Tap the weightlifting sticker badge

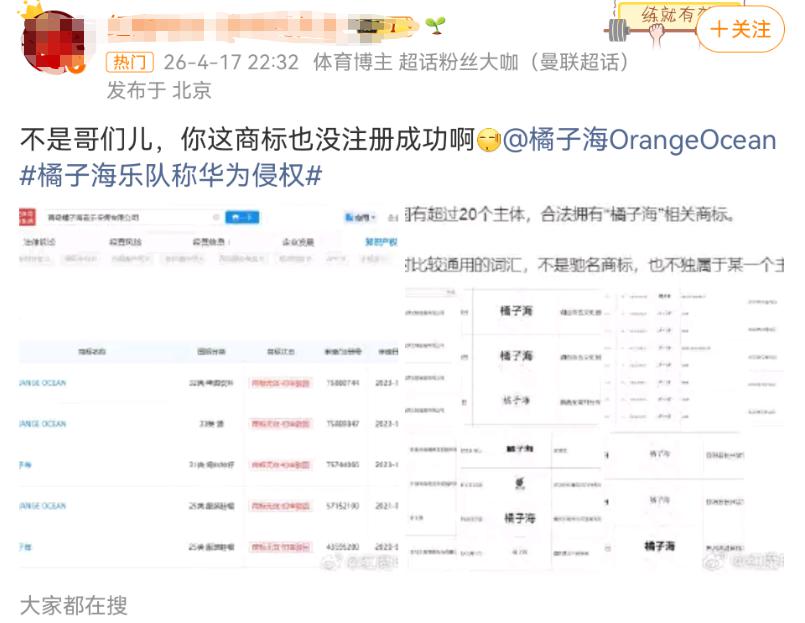click(660, 20)
